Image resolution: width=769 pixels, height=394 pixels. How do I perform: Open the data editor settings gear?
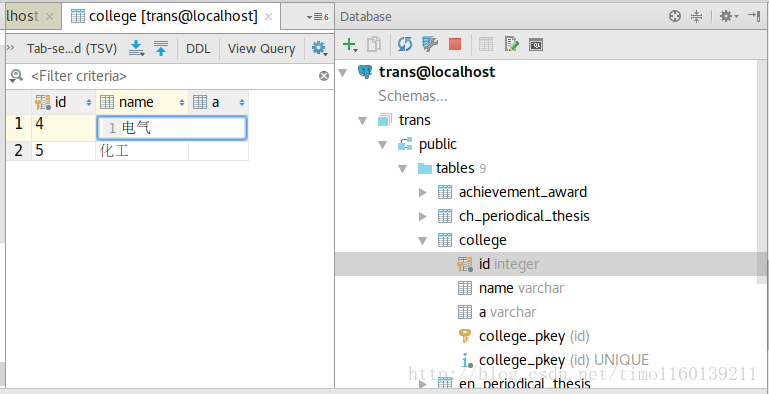point(319,48)
